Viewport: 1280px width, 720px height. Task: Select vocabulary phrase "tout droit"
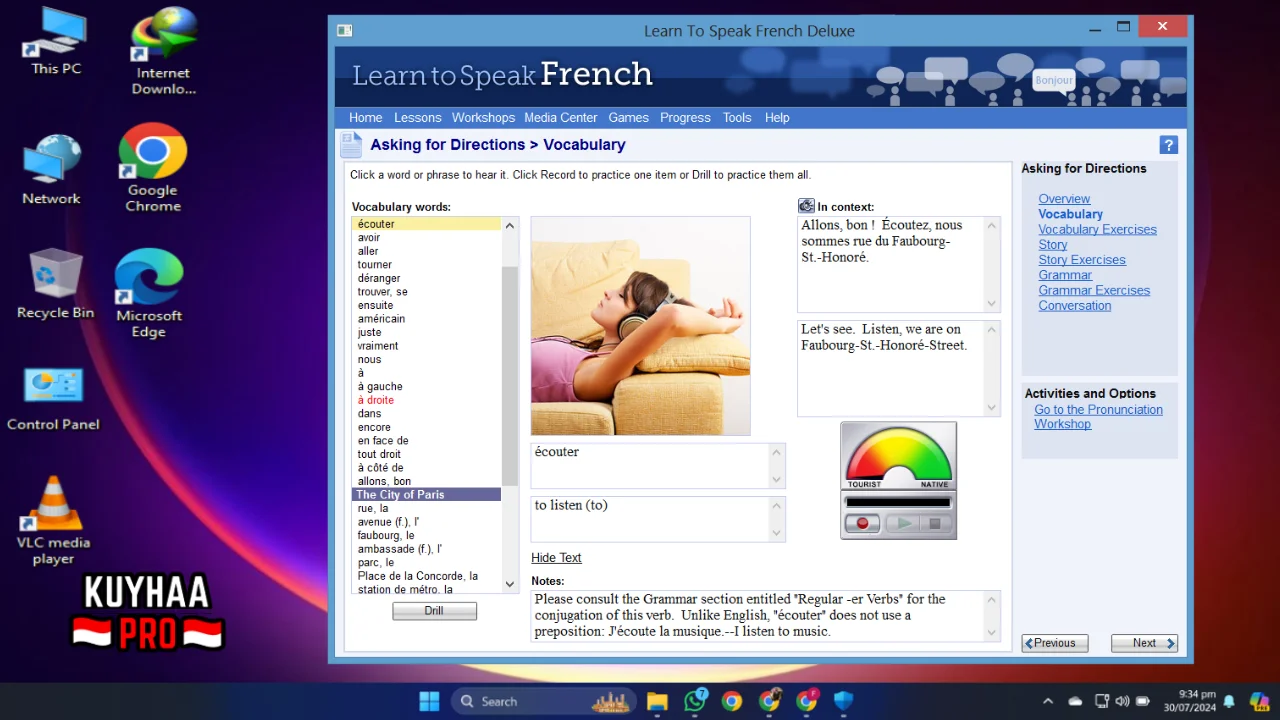coord(426,454)
